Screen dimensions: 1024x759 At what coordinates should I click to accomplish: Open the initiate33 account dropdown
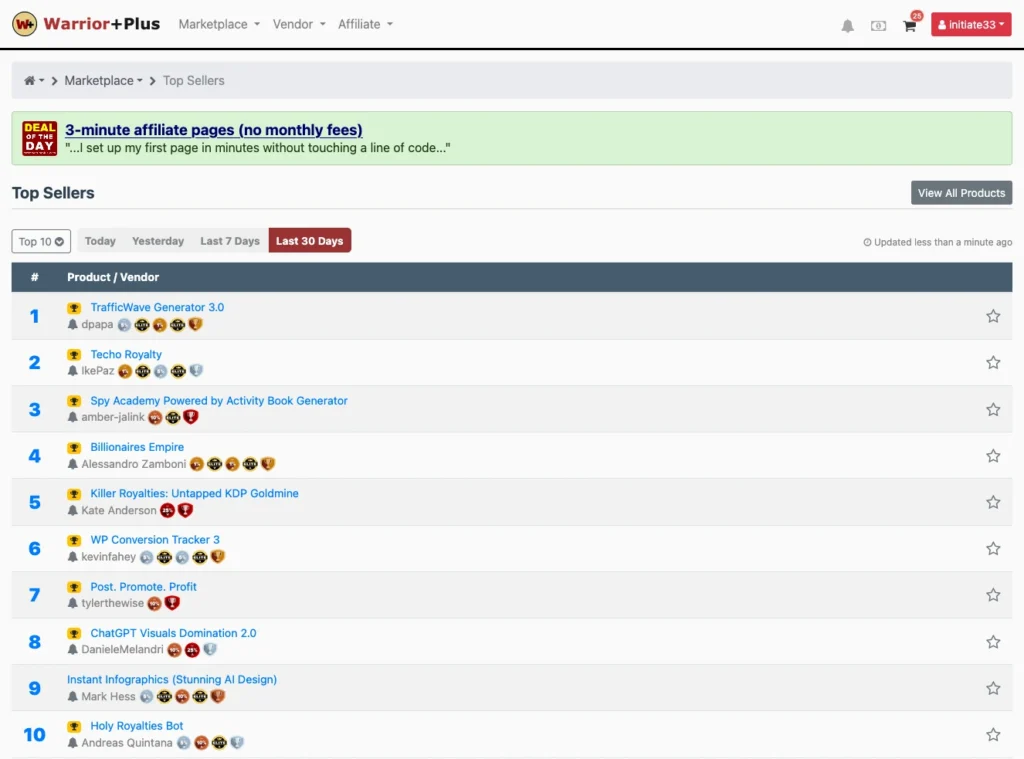(971, 25)
